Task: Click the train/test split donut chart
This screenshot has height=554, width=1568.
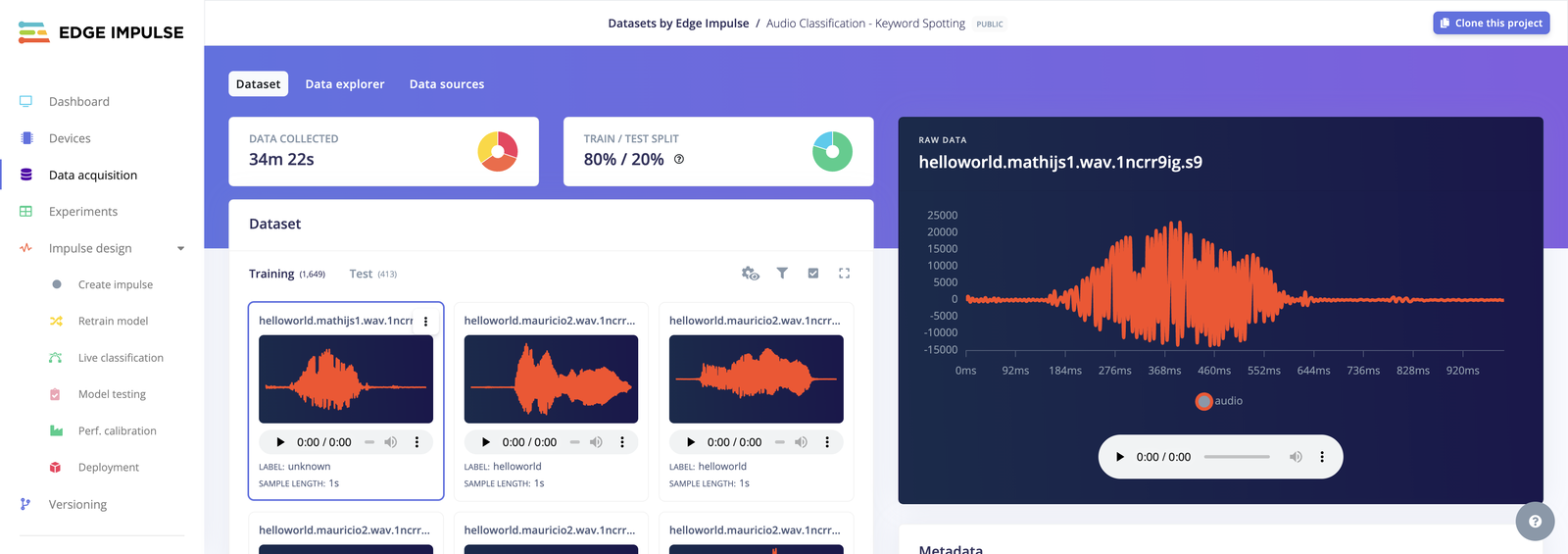Action: [x=832, y=151]
